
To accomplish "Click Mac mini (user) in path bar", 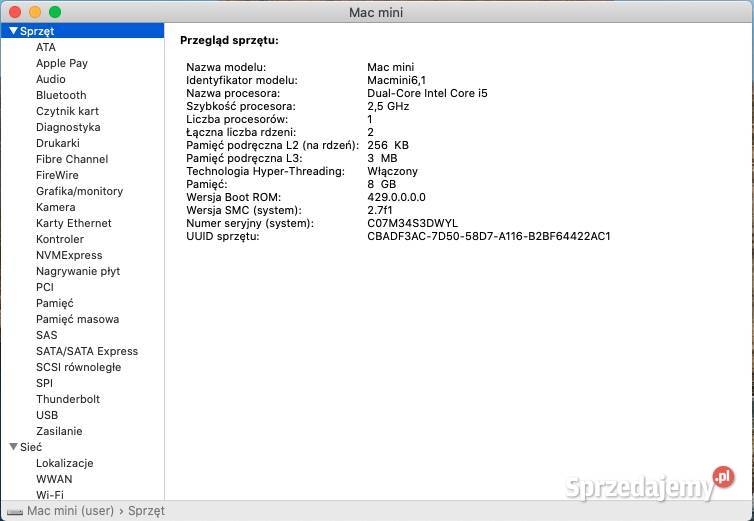I will click(x=71, y=511).
